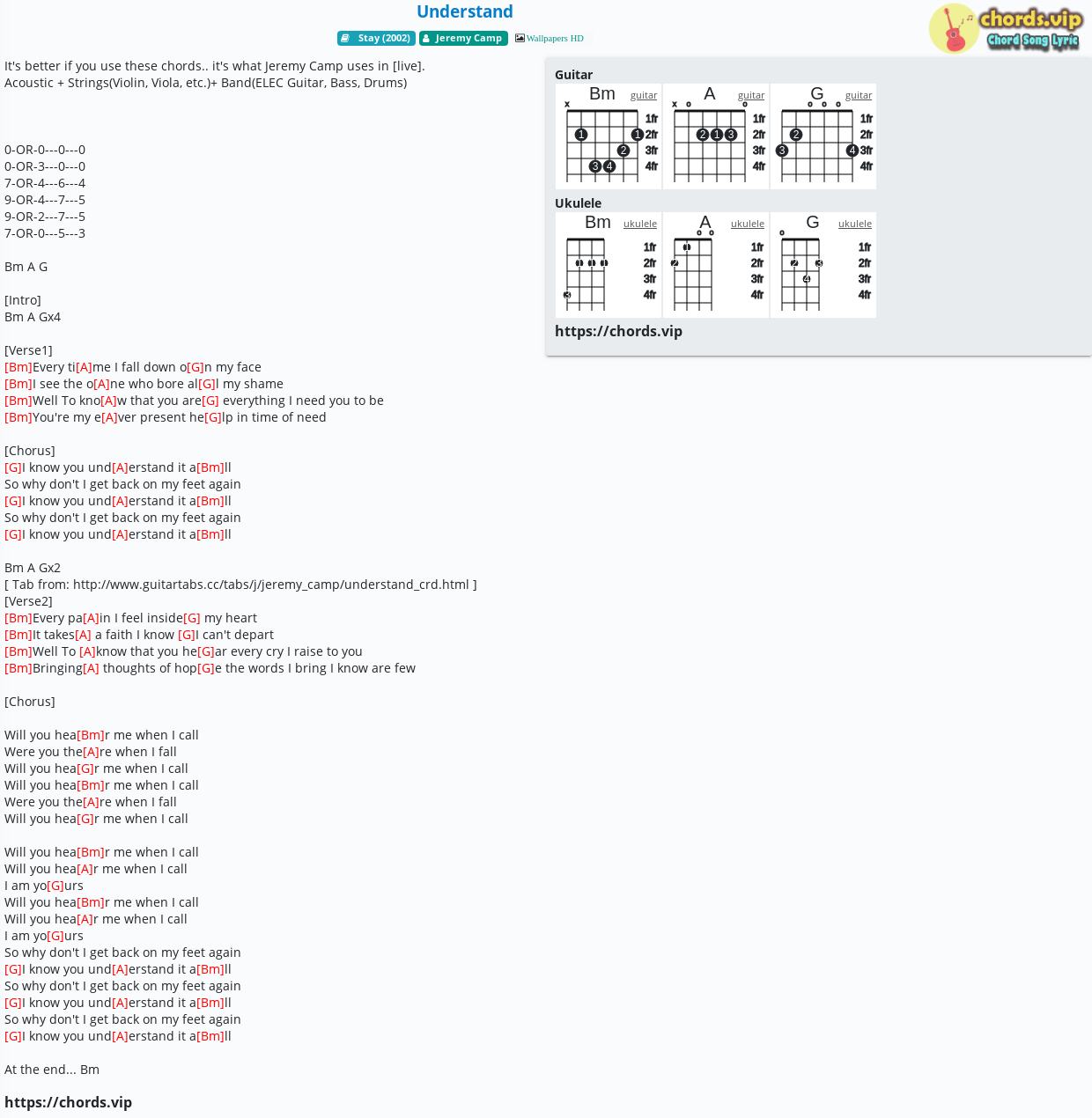Click the [Bm] chord before 'Every time I fall'
Image resolution: width=1092 pixels, height=1118 pixels.
click(x=18, y=367)
